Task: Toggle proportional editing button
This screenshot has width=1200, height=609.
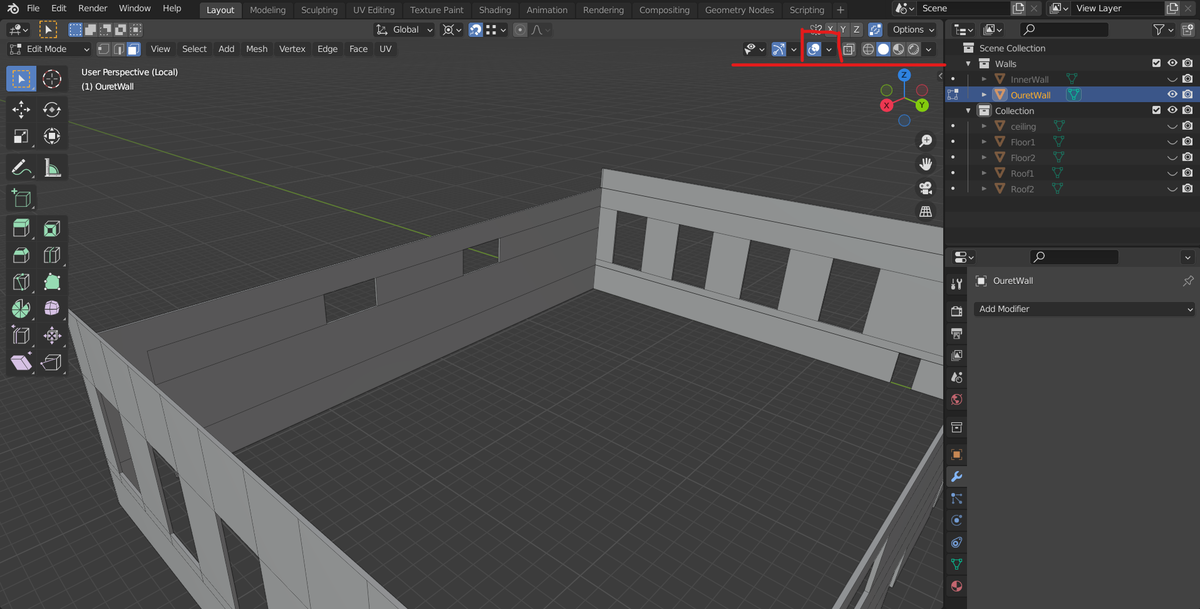Action: [x=520, y=30]
